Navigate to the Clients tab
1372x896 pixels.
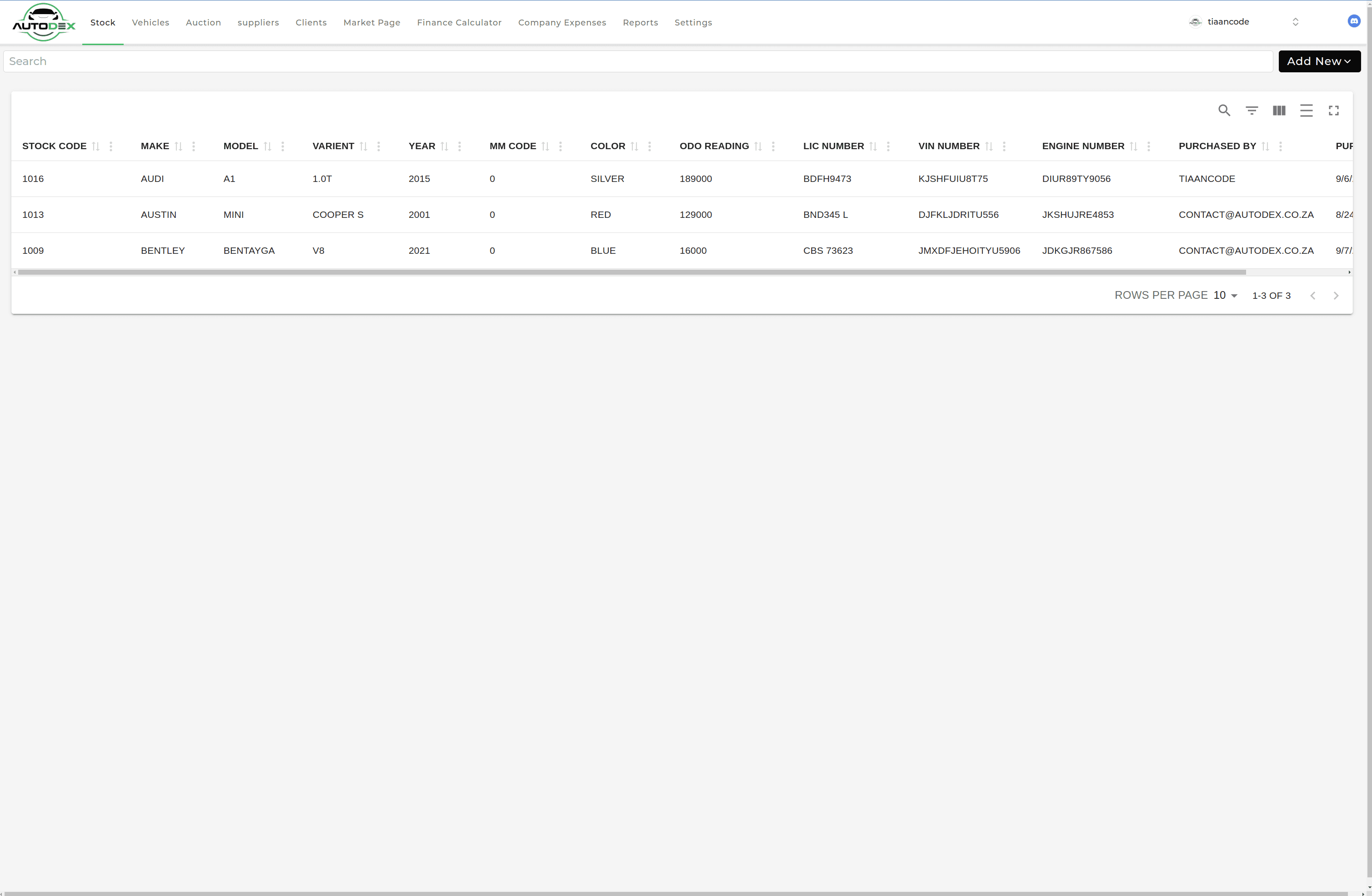310,22
